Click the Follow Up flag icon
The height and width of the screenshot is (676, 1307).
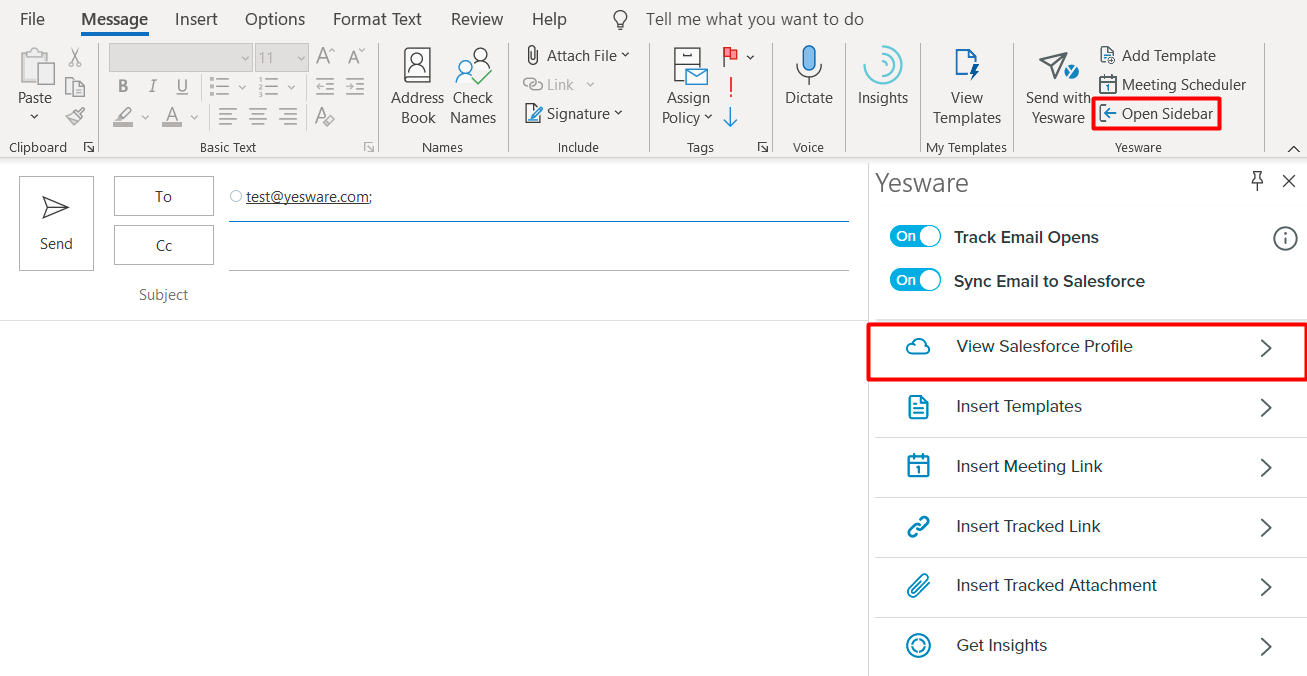click(x=730, y=57)
